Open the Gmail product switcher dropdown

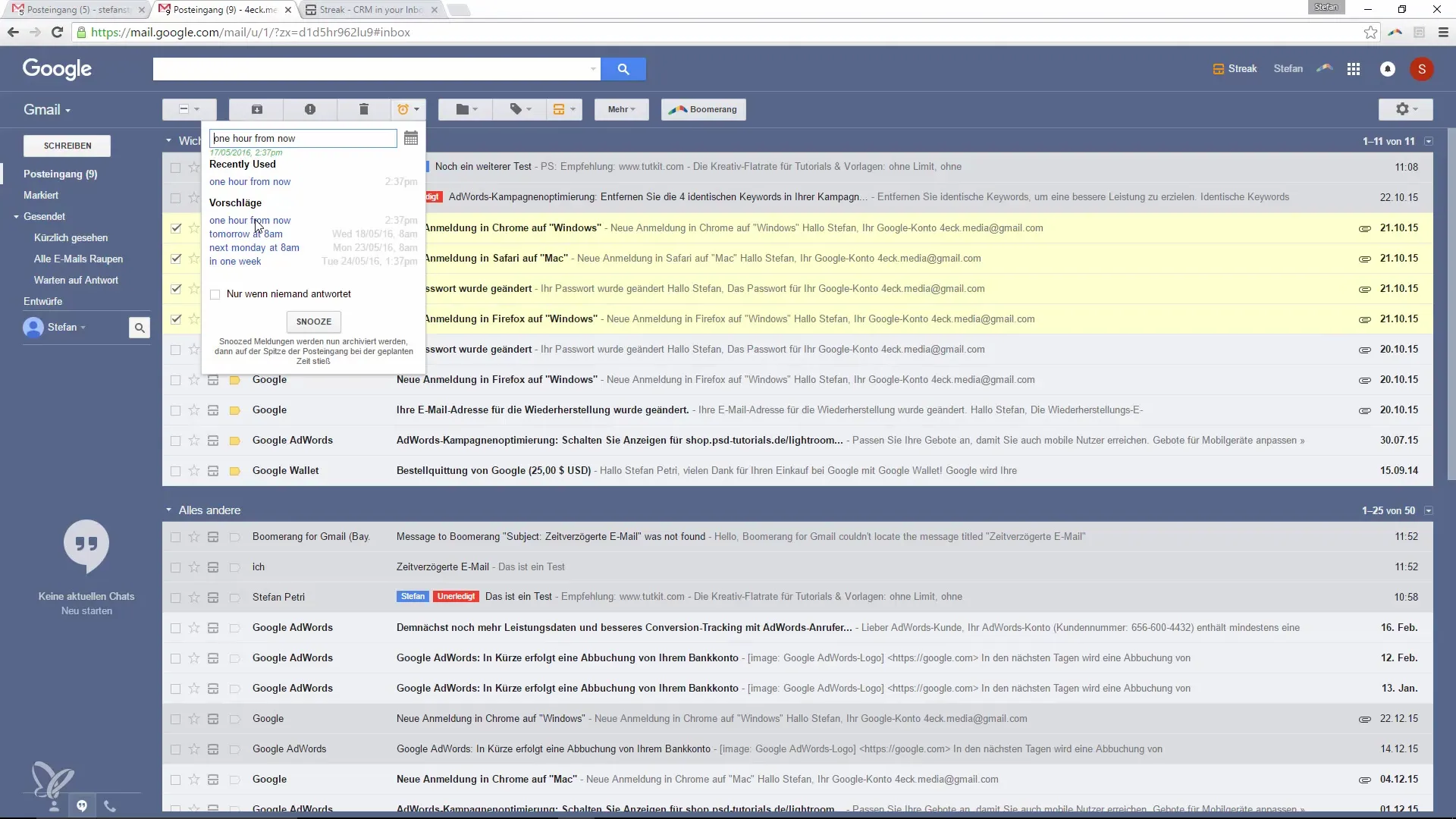47,110
